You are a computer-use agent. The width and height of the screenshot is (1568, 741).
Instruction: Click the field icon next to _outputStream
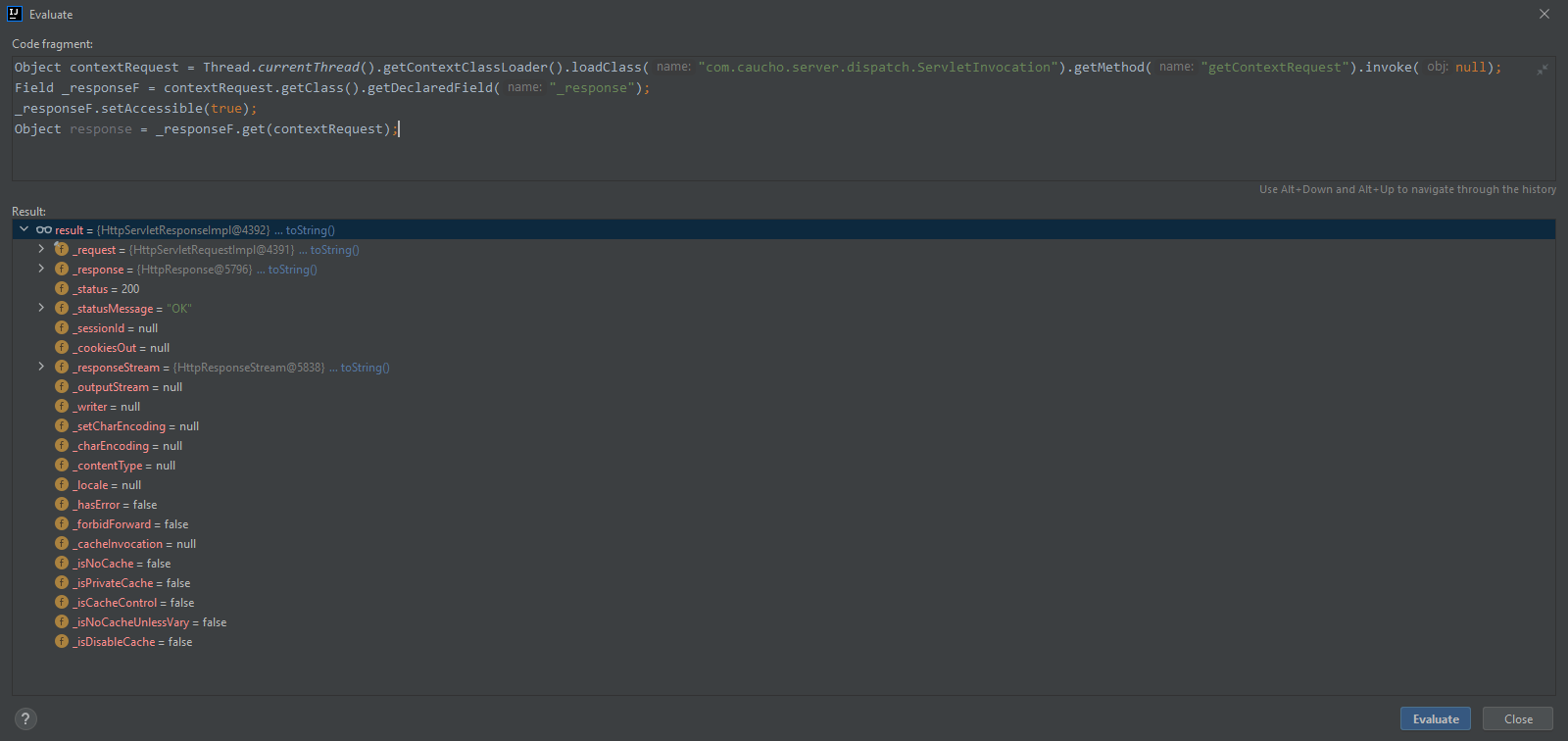(x=62, y=386)
